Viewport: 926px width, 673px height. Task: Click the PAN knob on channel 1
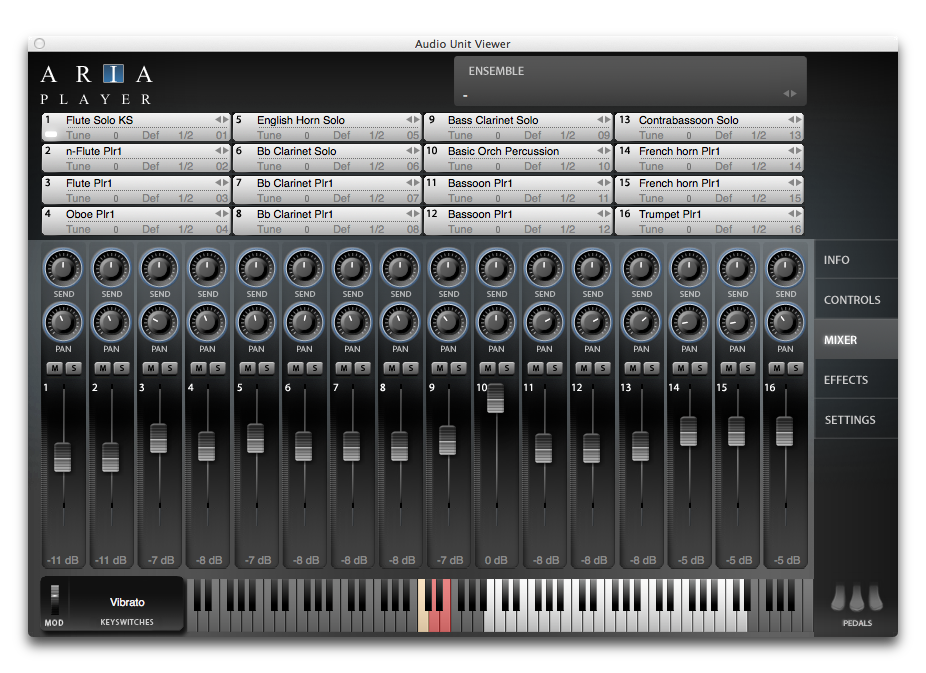click(63, 322)
